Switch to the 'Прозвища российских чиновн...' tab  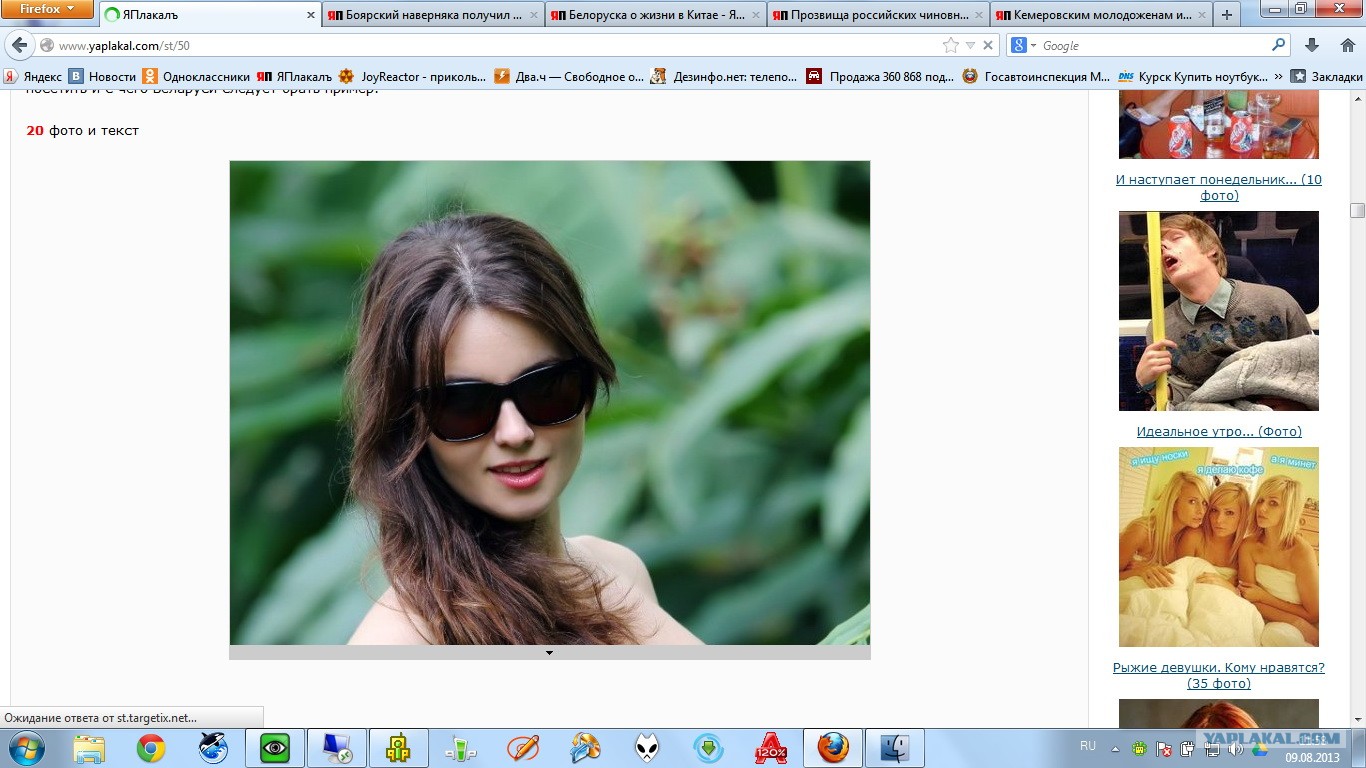pyautogui.click(x=878, y=15)
